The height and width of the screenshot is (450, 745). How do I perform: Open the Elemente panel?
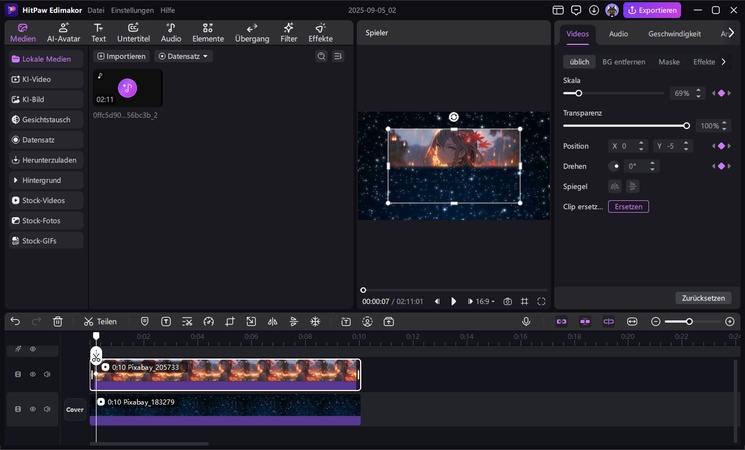point(208,33)
